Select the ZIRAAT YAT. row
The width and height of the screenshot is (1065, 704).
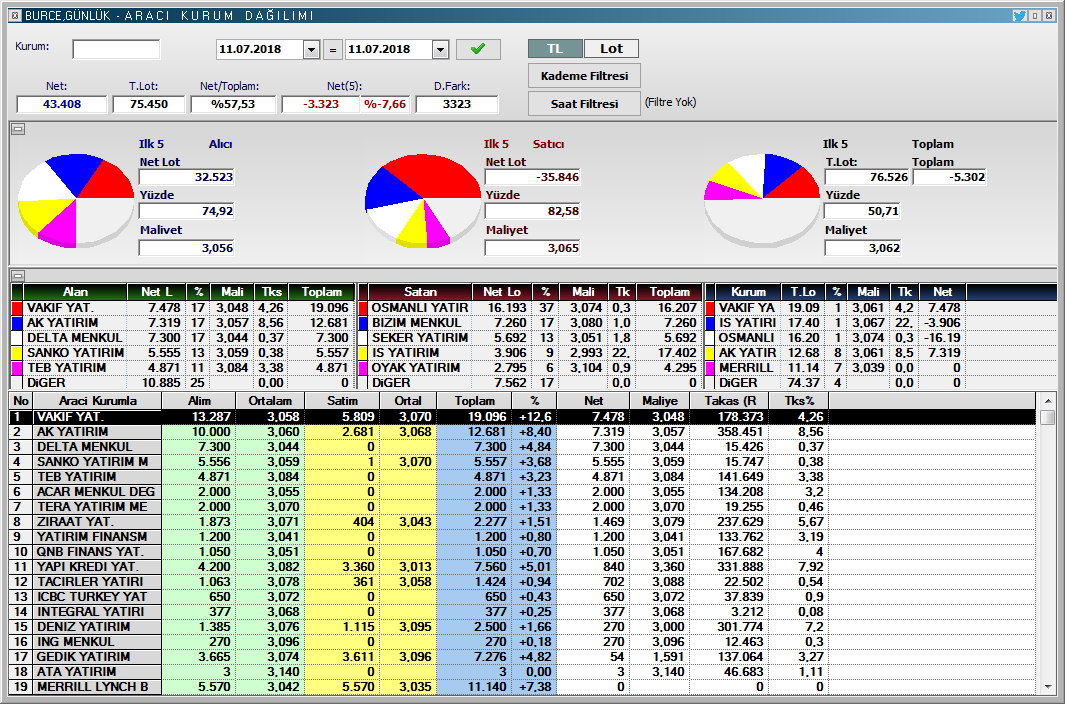522,521
